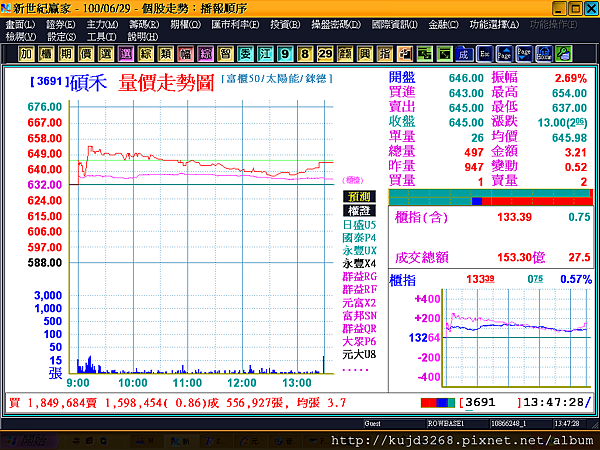Click the 櫃 (OTC) toolbar icon
This screenshot has width=600, height=450.
pyautogui.click(x=46, y=54)
